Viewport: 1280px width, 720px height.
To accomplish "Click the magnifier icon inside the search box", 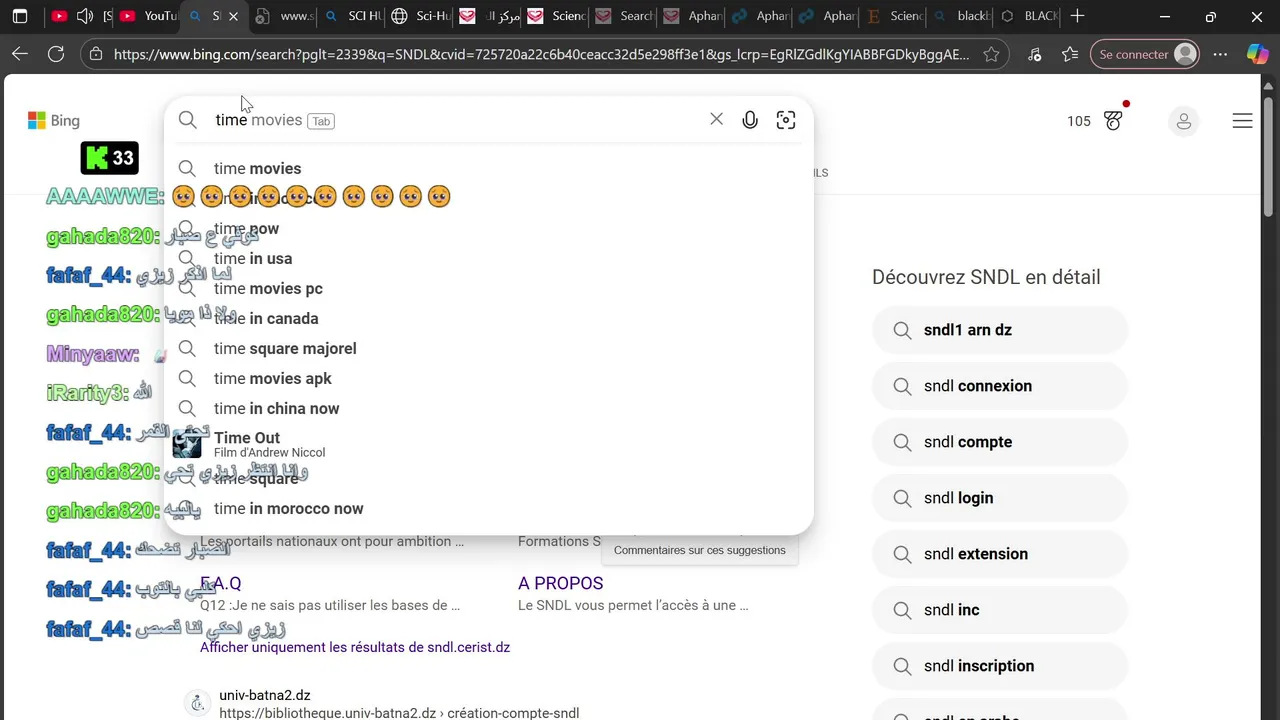I will pos(188,120).
